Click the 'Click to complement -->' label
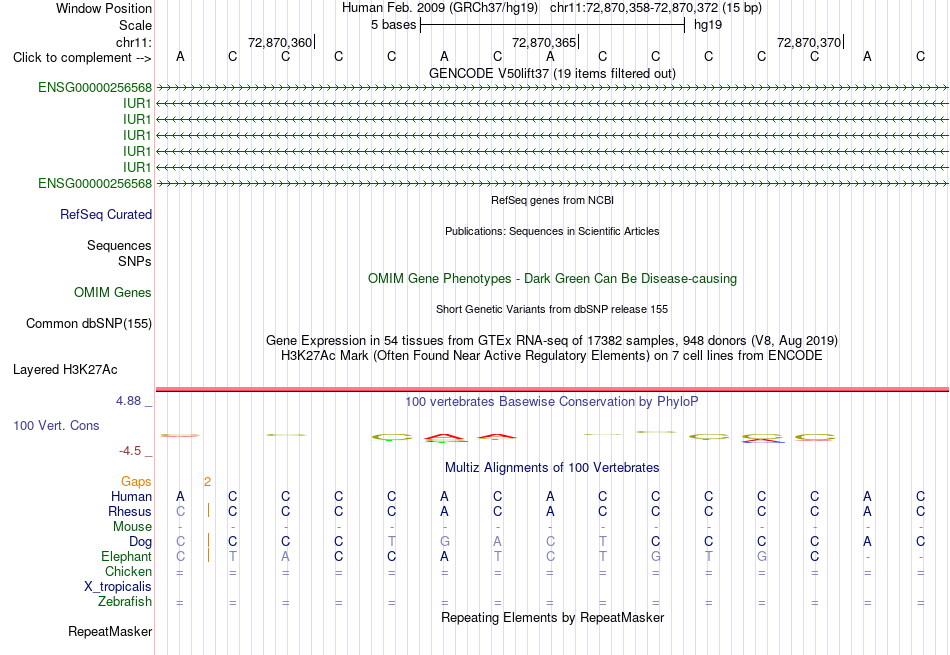The width and height of the screenshot is (950, 655). (82, 58)
